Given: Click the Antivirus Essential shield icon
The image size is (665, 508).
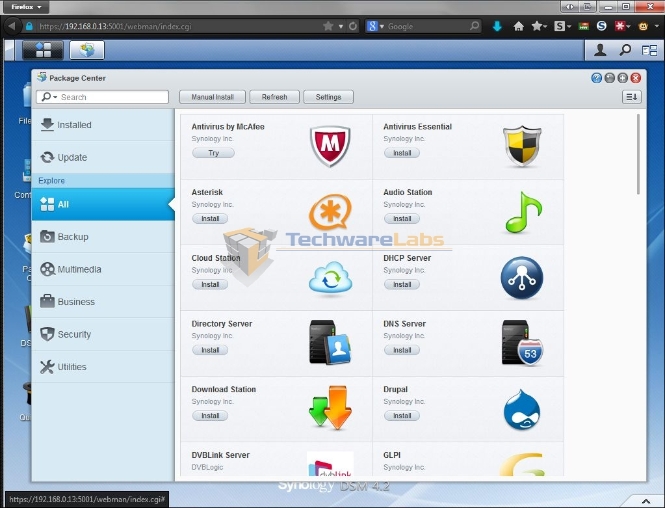Looking at the screenshot, I should [x=522, y=146].
